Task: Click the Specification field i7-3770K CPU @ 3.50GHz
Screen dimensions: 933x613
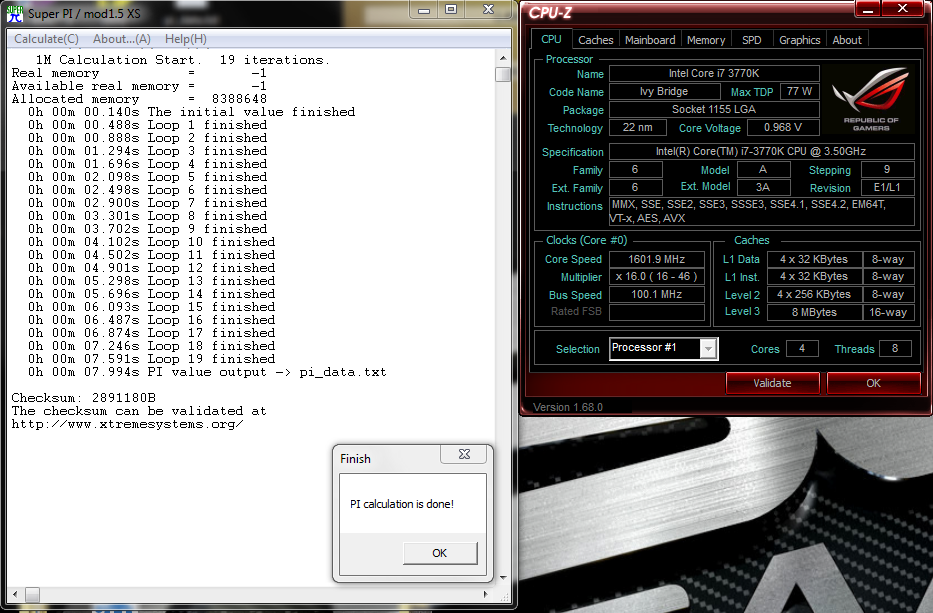Action: [761, 151]
